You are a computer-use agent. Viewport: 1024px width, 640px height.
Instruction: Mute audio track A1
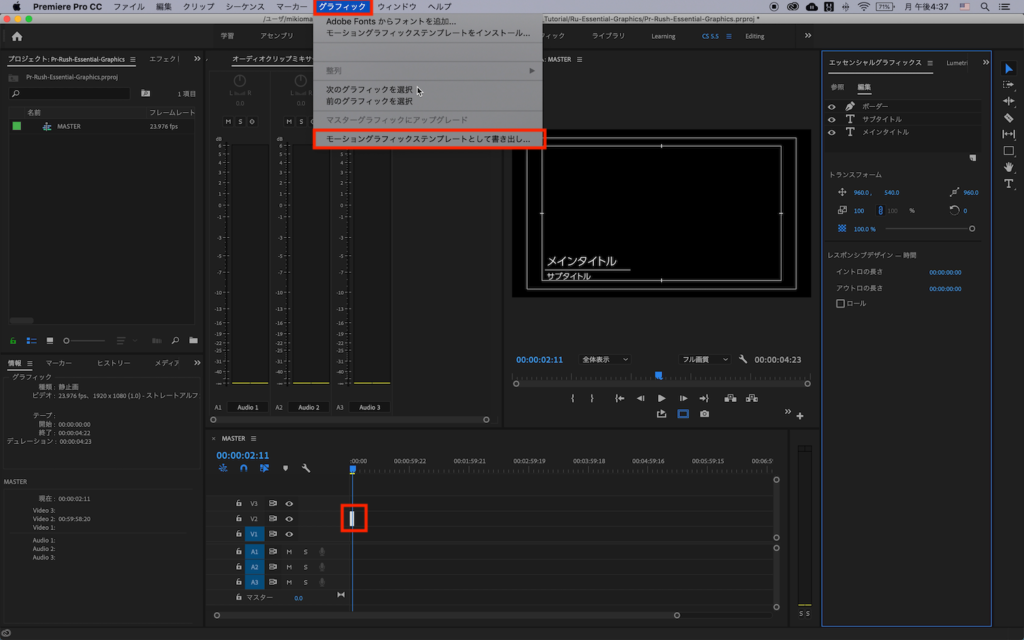click(289, 551)
